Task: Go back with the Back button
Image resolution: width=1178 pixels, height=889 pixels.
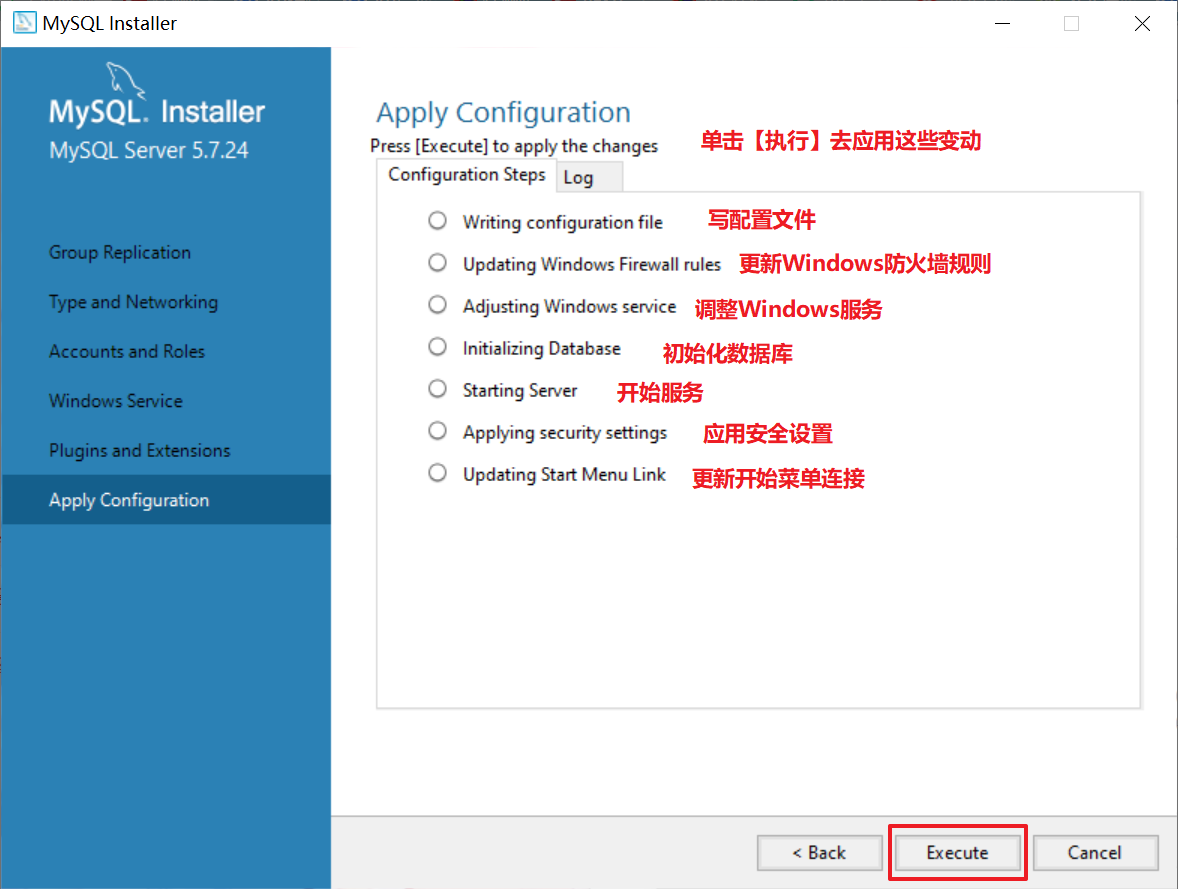Action: [819, 852]
